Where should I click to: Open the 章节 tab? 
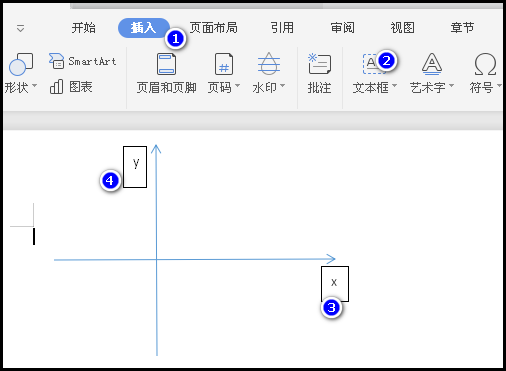pyautogui.click(x=462, y=28)
